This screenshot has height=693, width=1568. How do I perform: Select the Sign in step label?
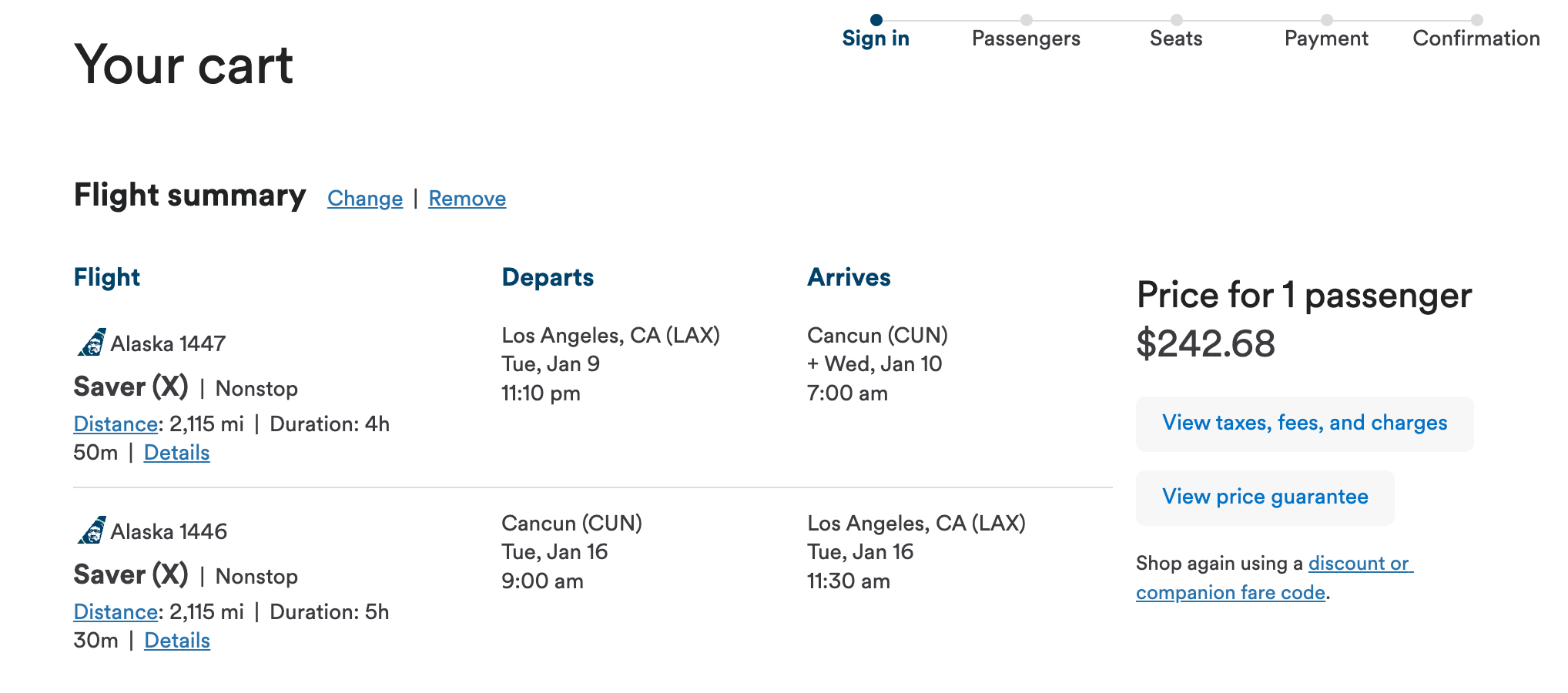click(x=876, y=38)
